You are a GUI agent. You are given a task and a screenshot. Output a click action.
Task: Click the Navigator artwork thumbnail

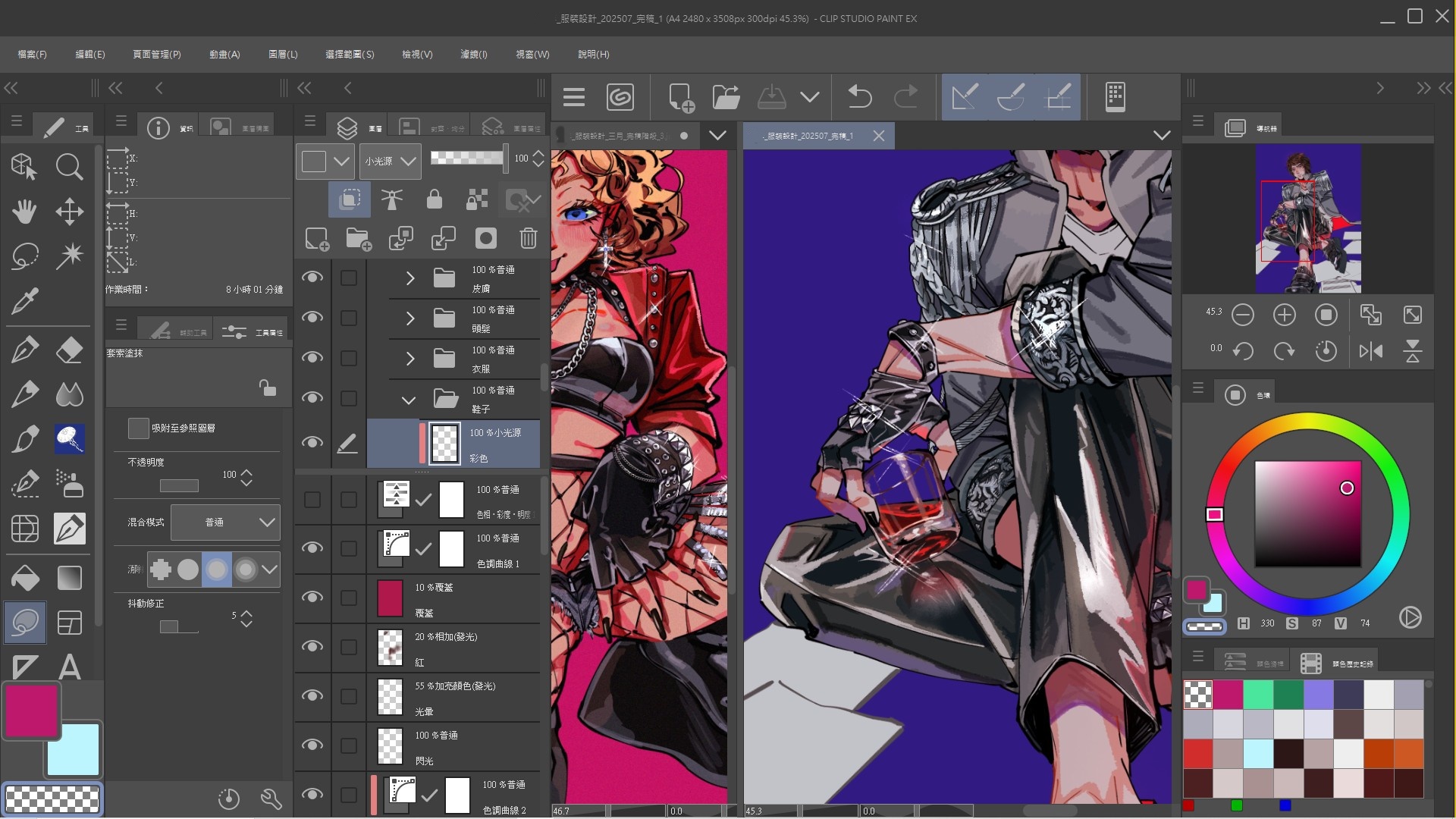coord(1308,218)
